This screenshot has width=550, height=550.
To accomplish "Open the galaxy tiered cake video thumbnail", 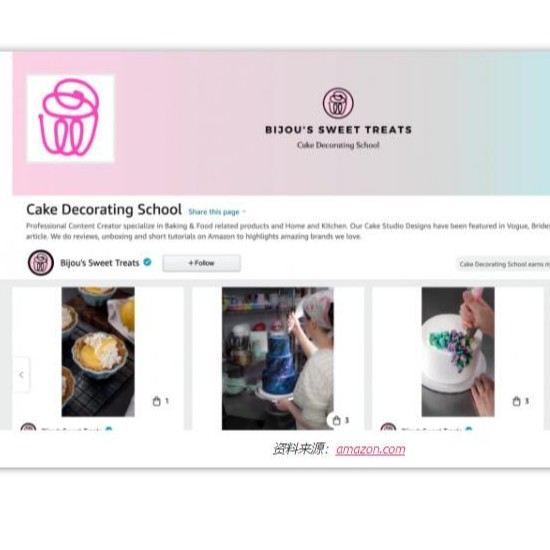I will tap(278, 358).
